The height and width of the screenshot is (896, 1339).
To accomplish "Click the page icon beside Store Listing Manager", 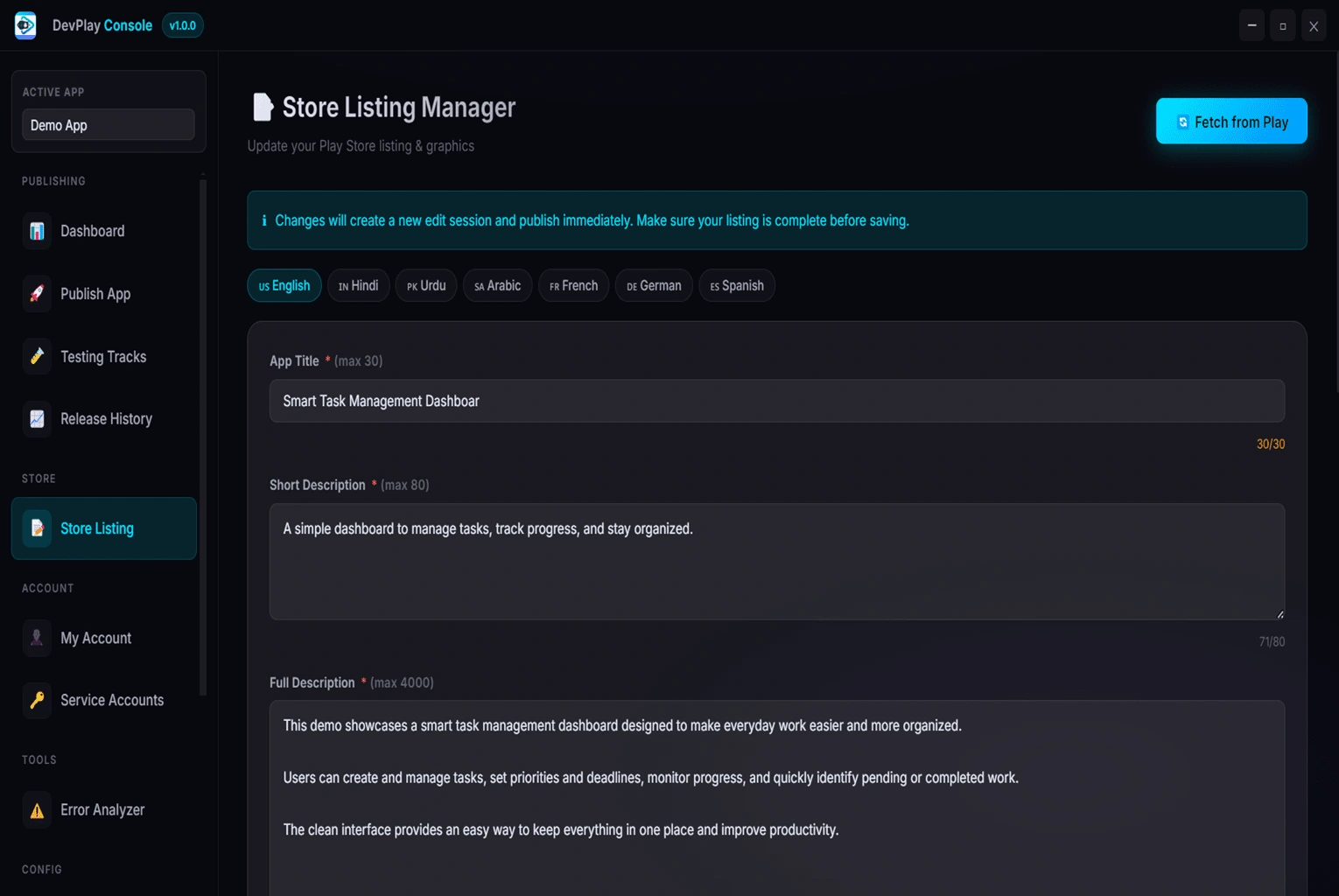I will point(263,107).
